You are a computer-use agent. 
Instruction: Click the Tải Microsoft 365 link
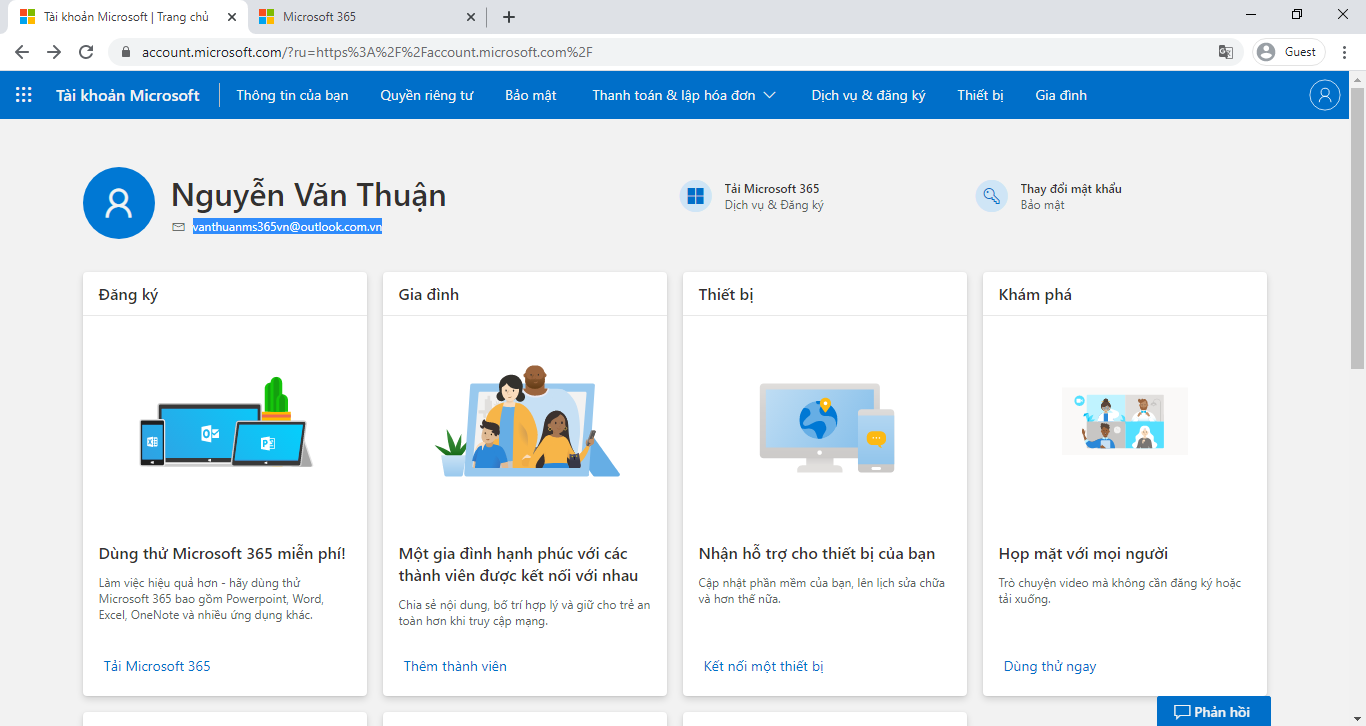(x=155, y=665)
